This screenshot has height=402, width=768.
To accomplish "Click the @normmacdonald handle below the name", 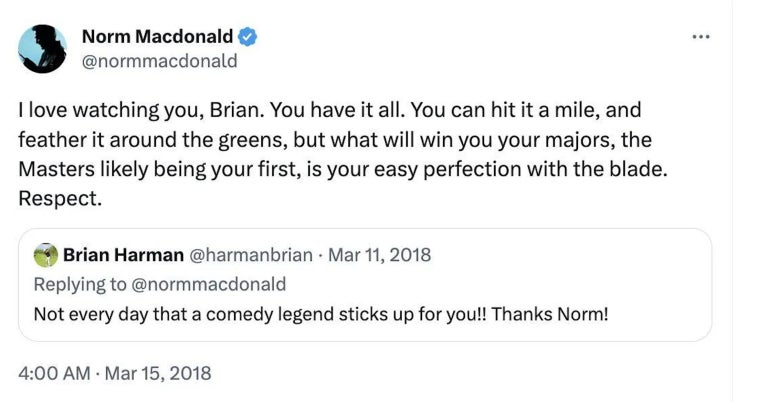I will (159, 61).
